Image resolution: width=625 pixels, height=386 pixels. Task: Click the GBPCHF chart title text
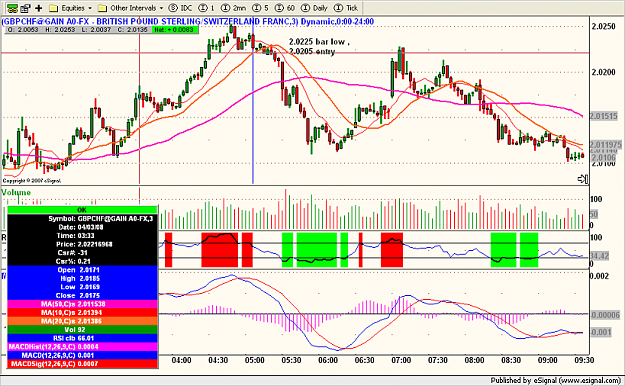tap(188, 21)
